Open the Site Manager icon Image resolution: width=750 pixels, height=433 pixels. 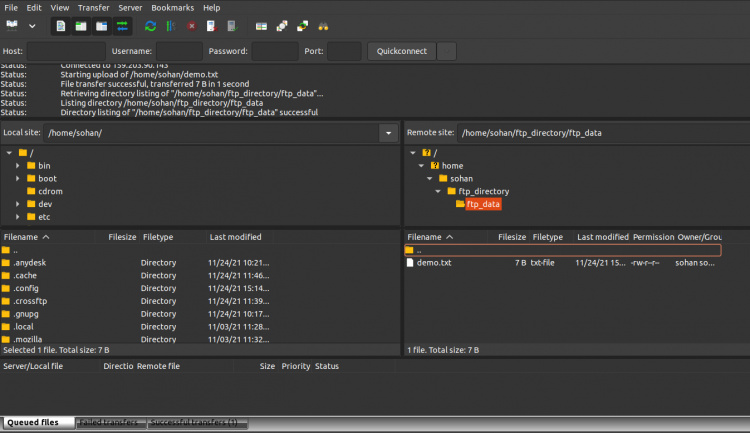12,26
